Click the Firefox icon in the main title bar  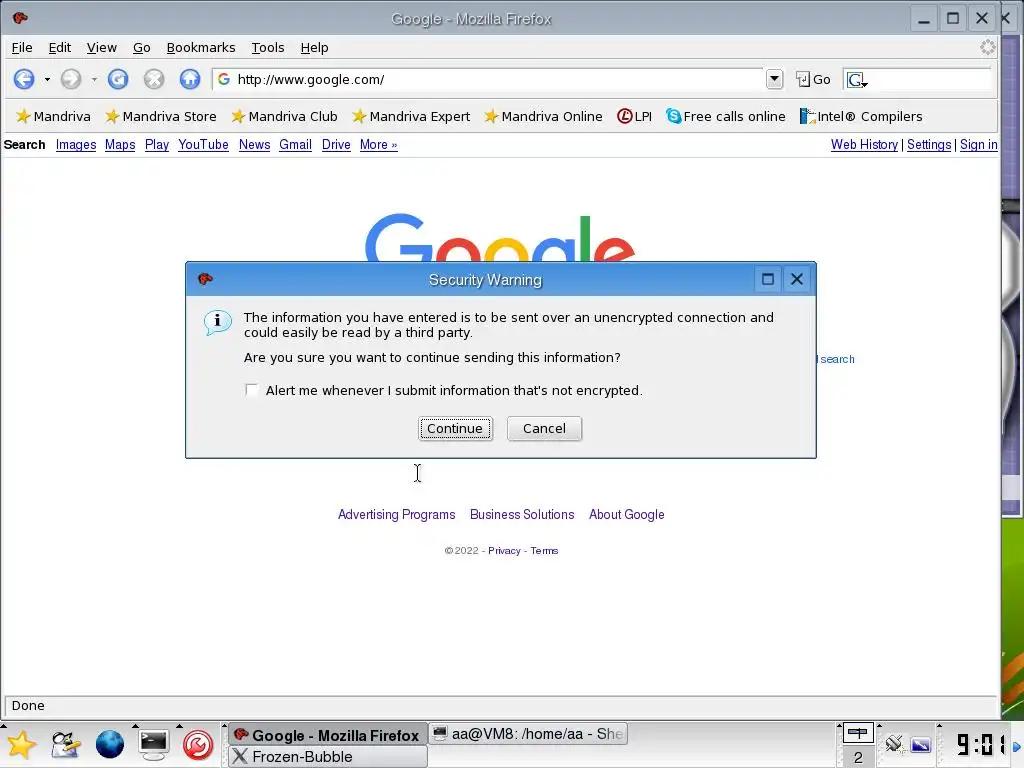[x=20, y=18]
